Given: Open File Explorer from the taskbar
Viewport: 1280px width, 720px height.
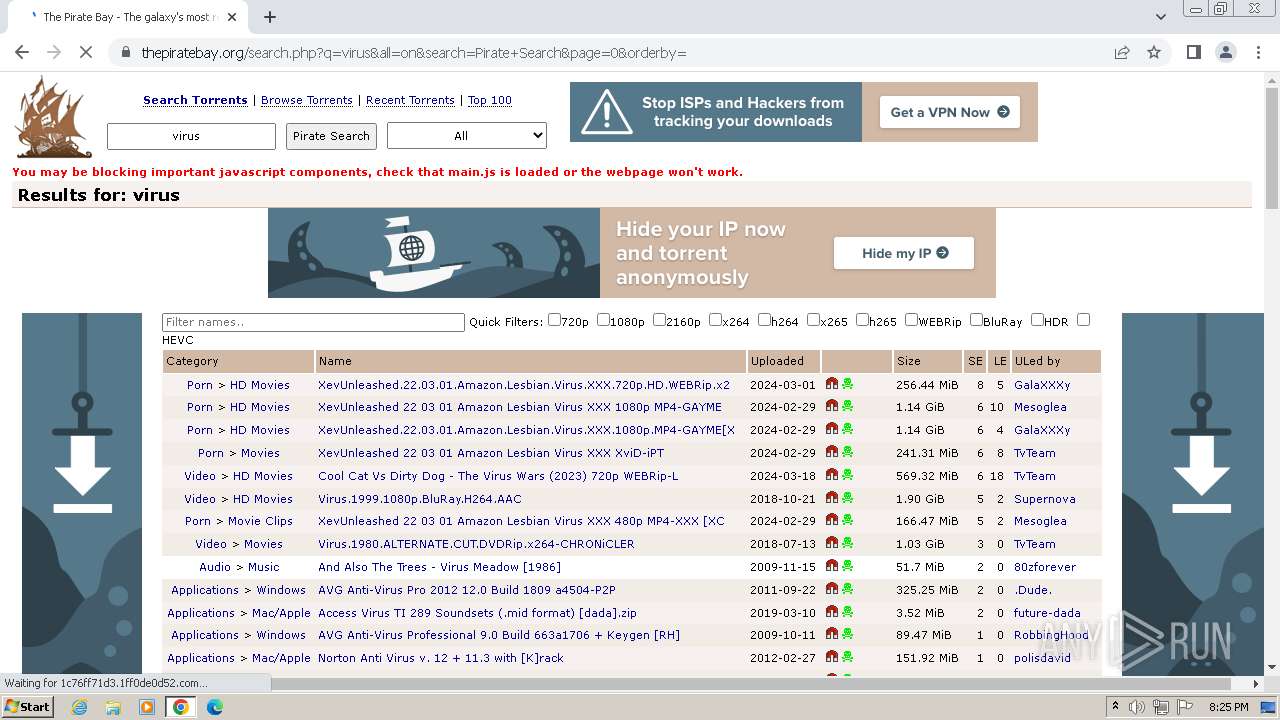Looking at the screenshot, I should (113, 707).
